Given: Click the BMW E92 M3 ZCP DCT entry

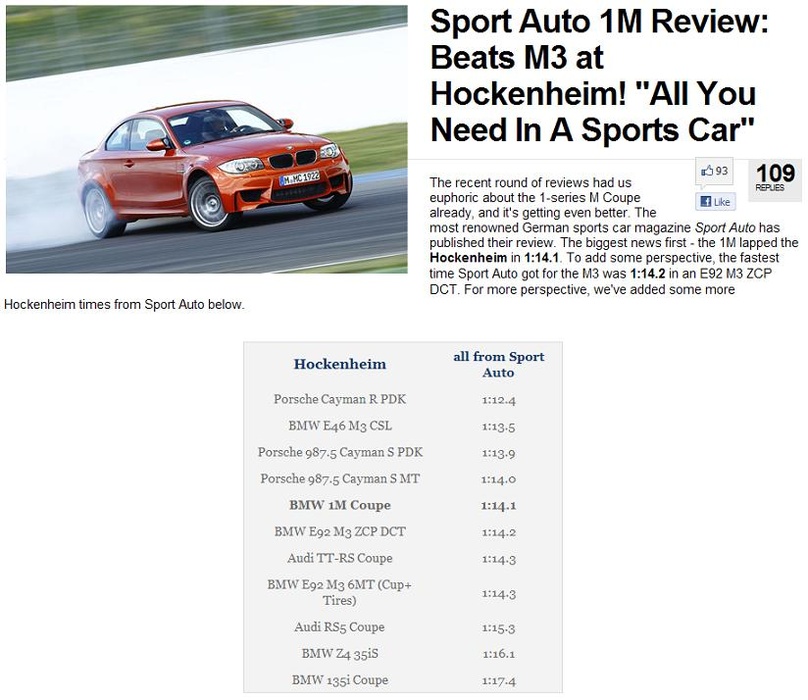Looking at the screenshot, I should pos(340,532).
